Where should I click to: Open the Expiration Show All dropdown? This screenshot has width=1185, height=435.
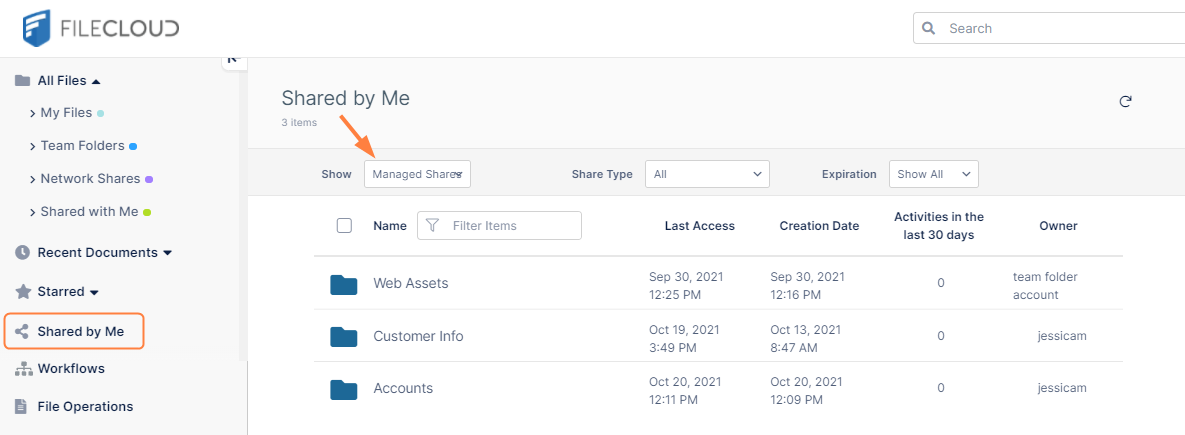[933, 174]
